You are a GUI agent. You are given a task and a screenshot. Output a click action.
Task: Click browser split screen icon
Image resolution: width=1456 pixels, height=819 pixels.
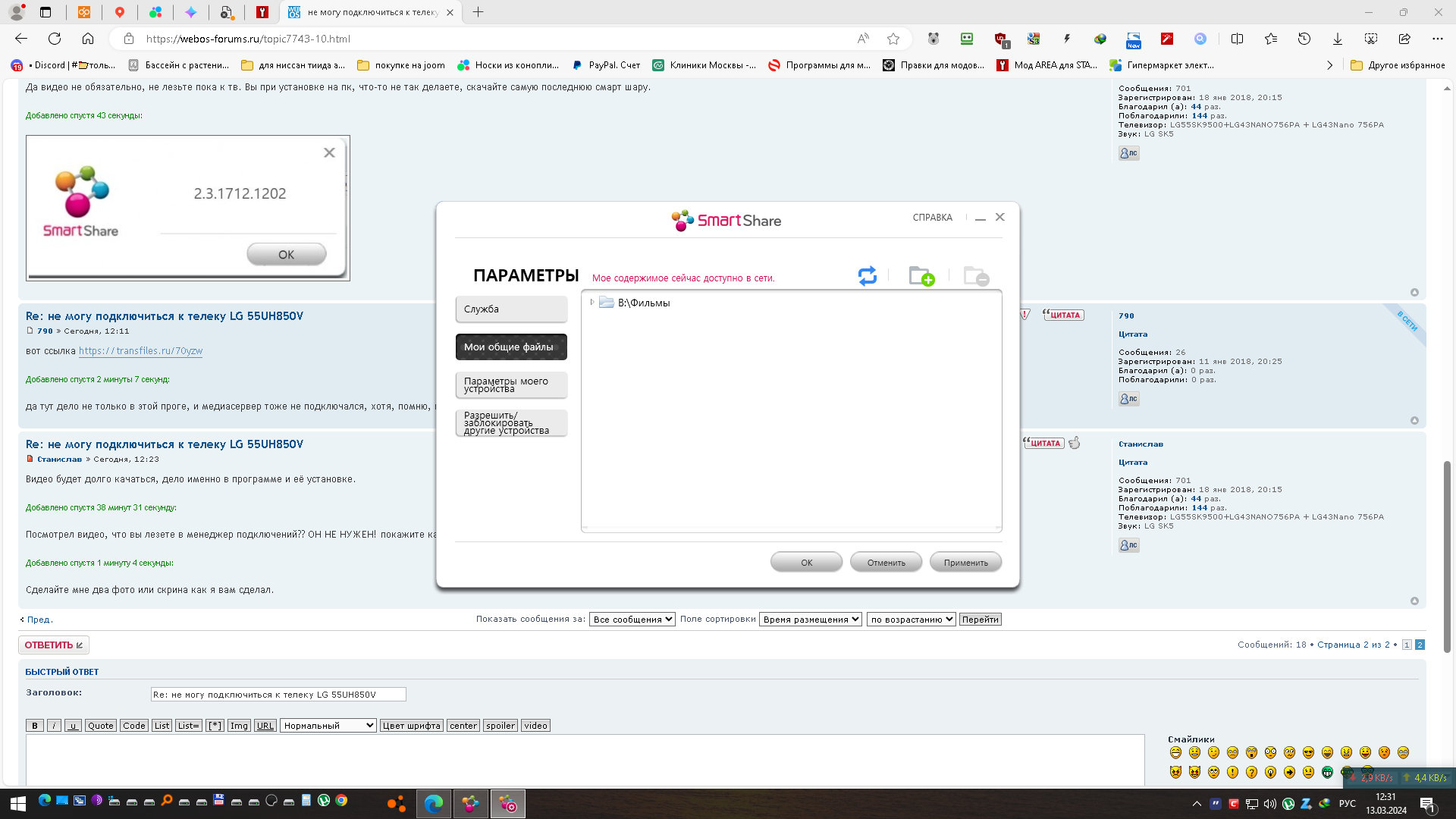point(1237,39)
